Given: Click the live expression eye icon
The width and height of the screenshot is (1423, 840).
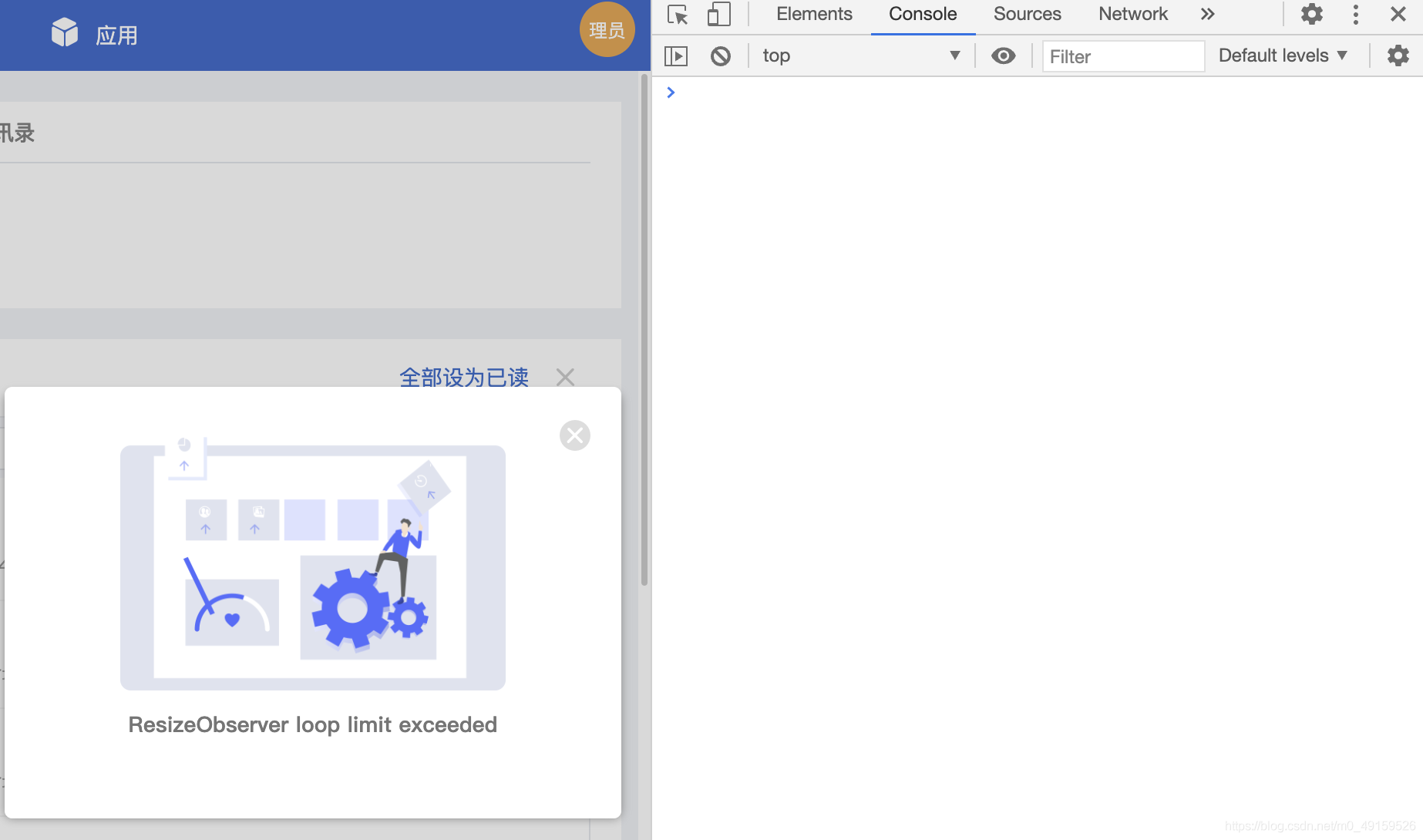Looking at the screenshot, I should coord(1003,55).
